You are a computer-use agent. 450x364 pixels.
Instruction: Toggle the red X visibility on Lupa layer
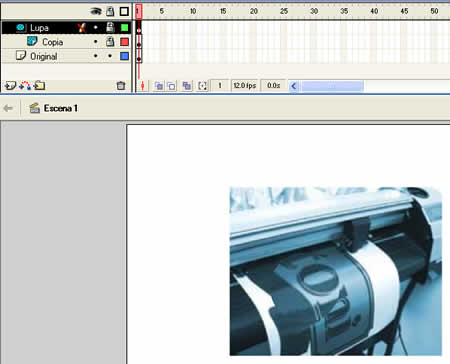82,28
